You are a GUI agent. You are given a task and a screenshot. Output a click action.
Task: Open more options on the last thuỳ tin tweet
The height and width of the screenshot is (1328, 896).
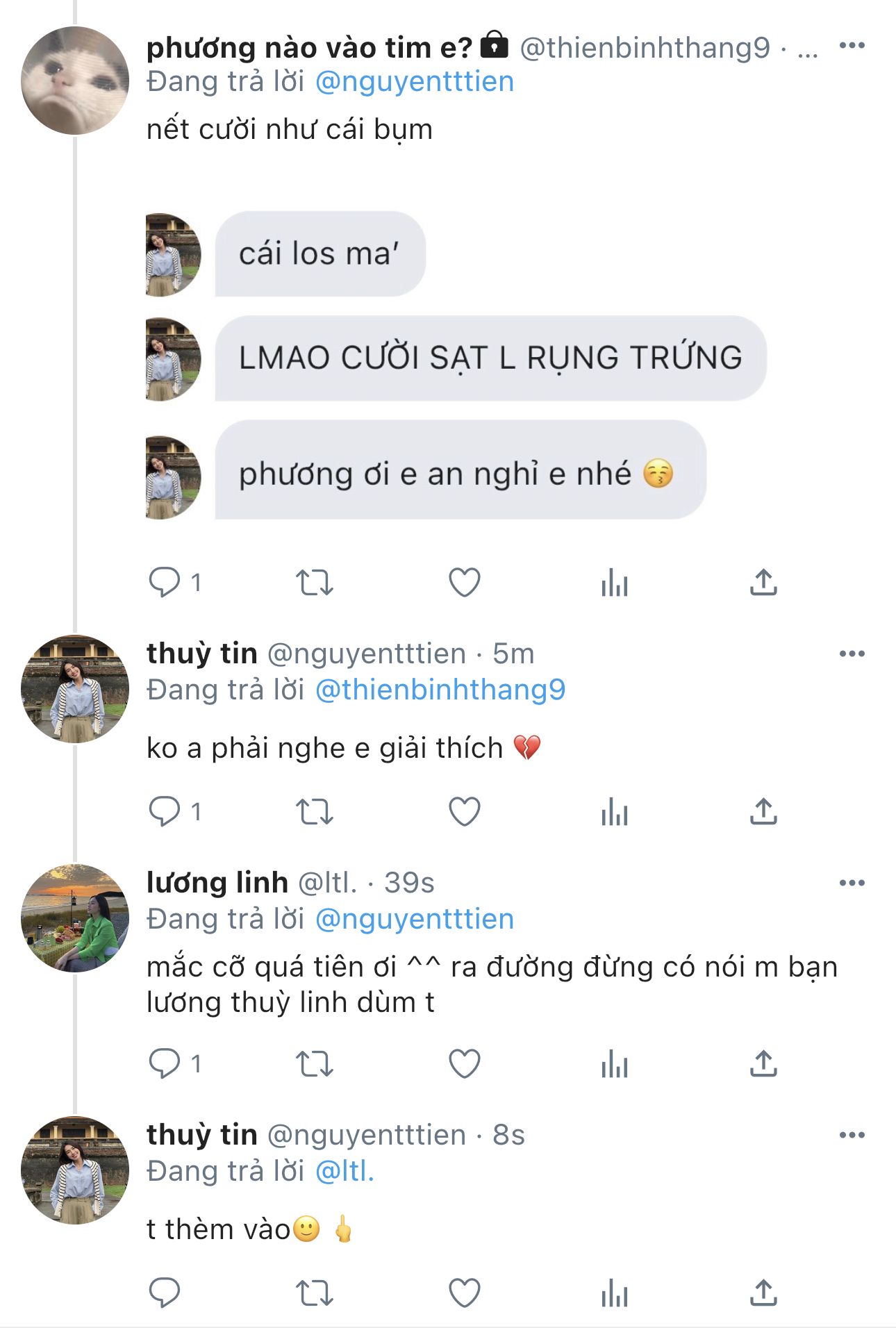point(852,1135)
